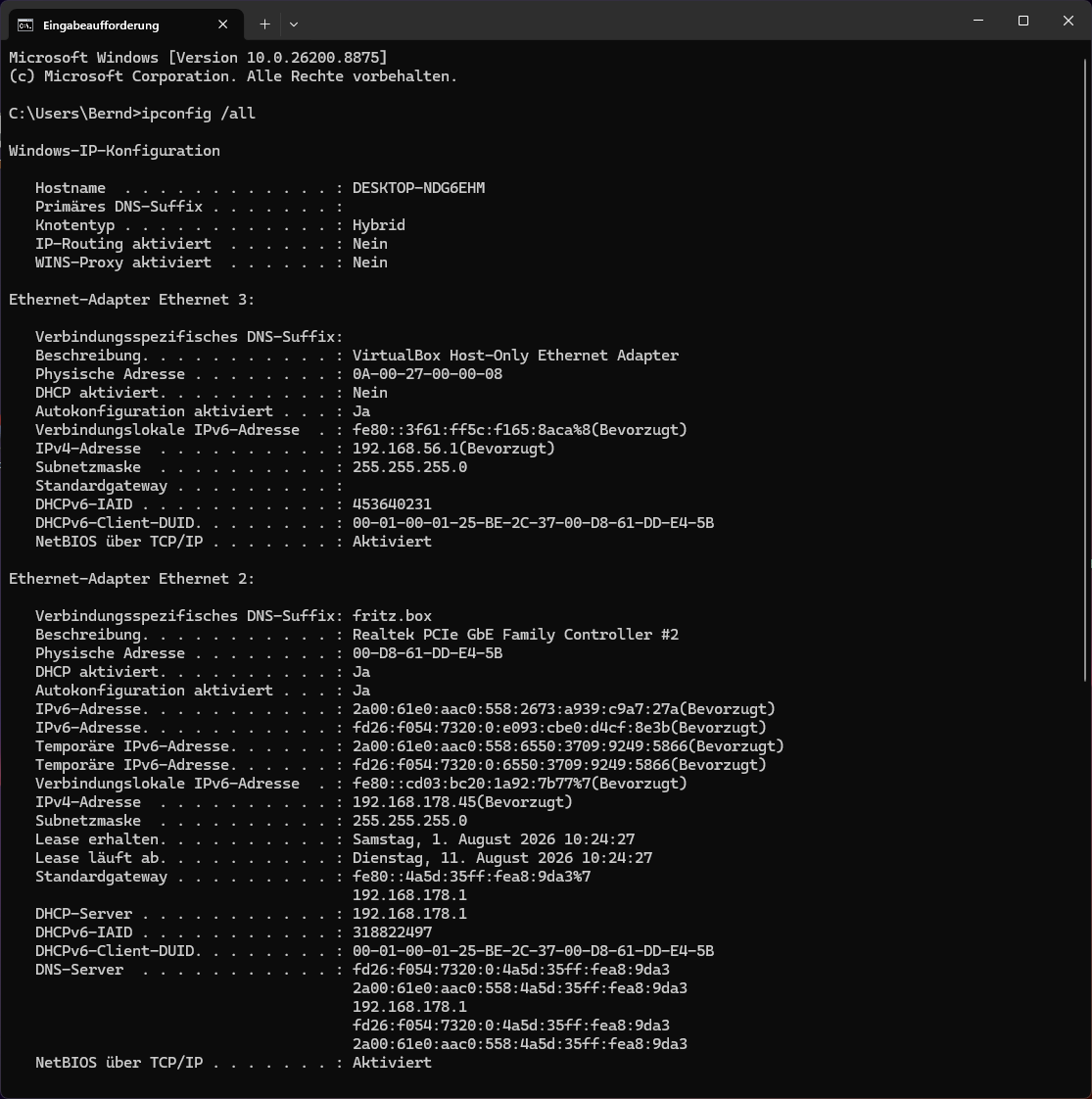1092x1099 pixels.
Task: Open the new tab profile dropdown
Action: [x=294, y=24]
